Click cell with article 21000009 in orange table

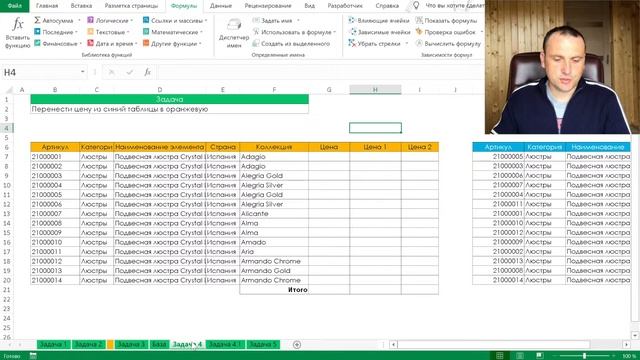[x=55, y=233]
